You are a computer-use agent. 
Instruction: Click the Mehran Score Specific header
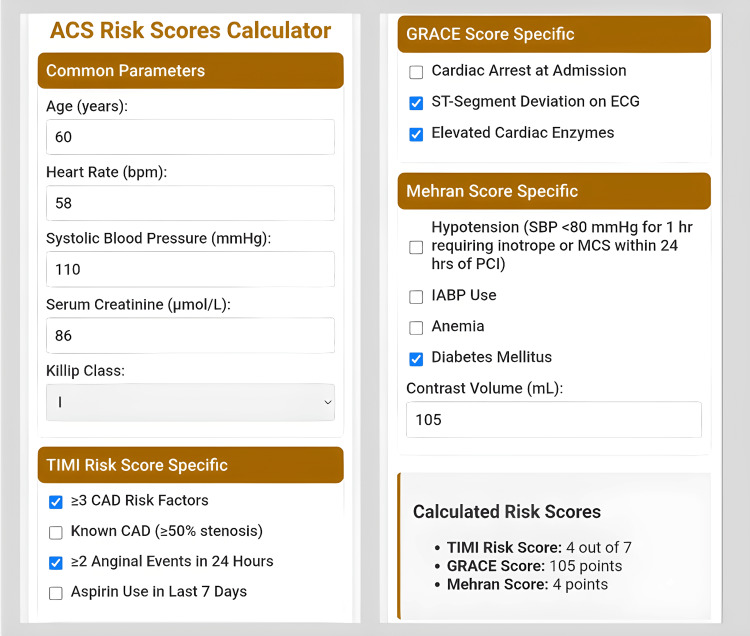coord(554,191)
